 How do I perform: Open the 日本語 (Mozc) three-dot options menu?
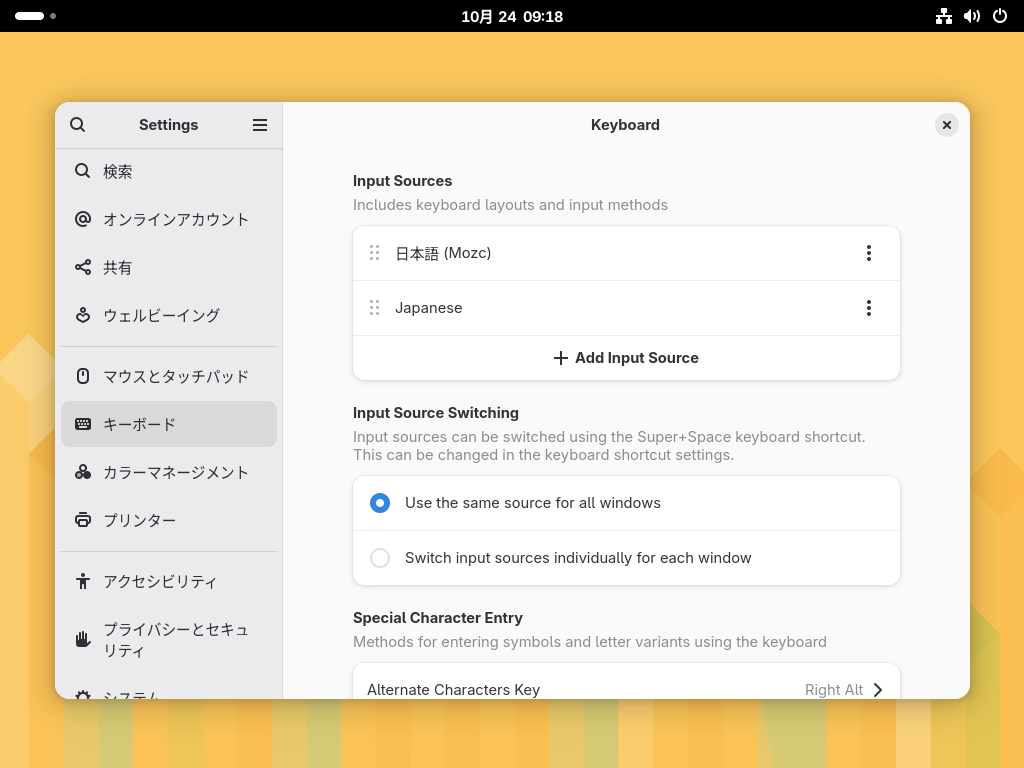pyautogui.click(x=868, y=253)
